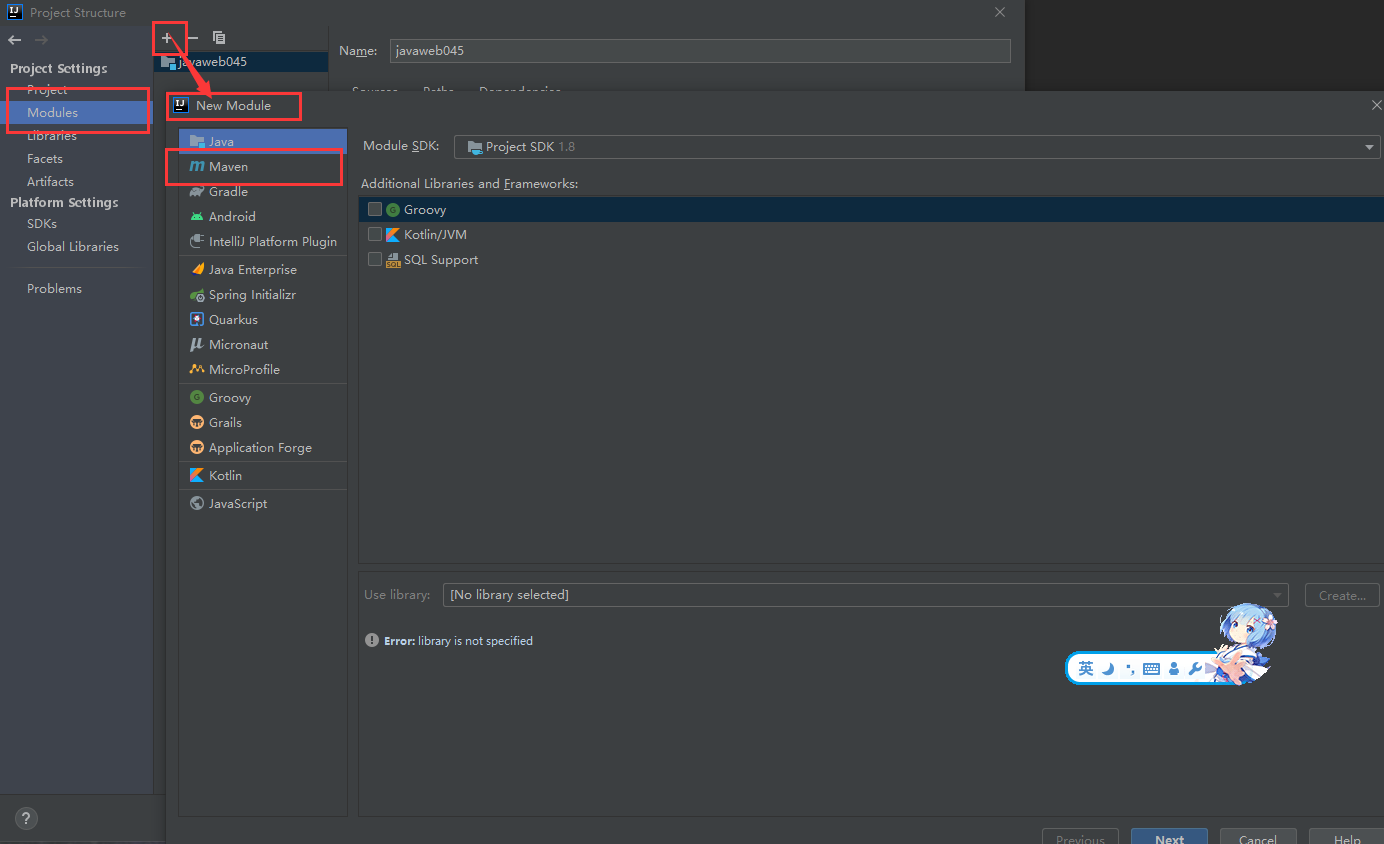
Task: Open the Module SDK dropdown
Action: (x=917, y=146)
